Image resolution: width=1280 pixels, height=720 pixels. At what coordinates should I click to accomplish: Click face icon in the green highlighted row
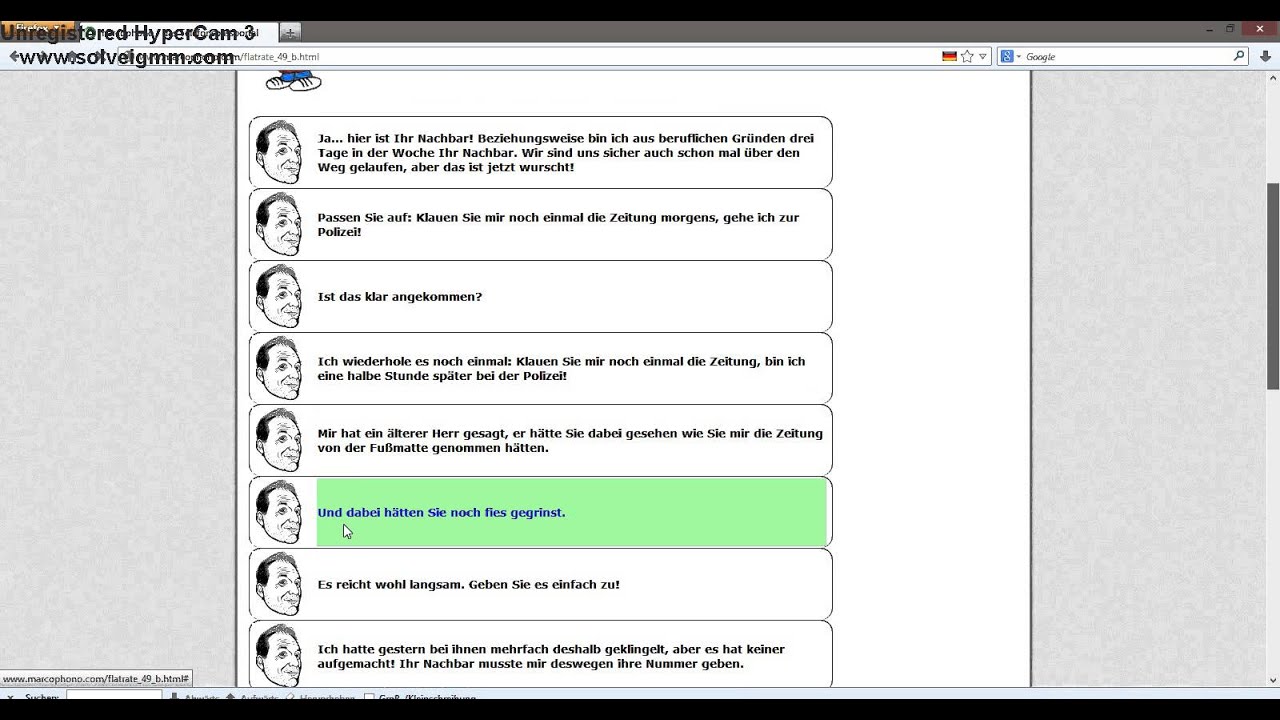click(279, 512)
